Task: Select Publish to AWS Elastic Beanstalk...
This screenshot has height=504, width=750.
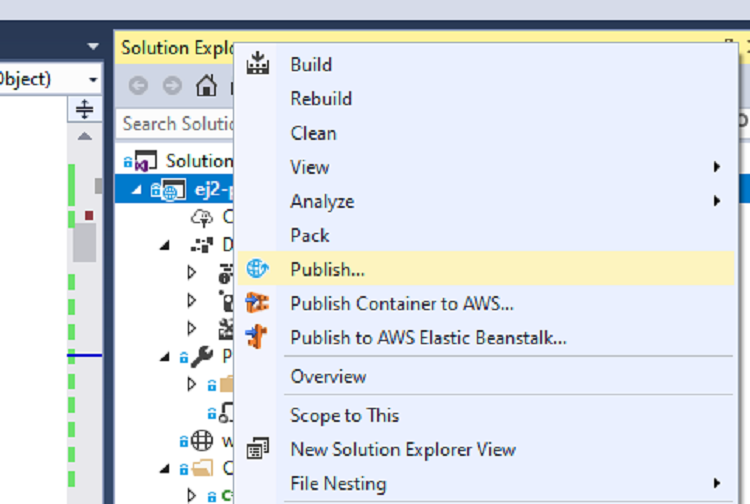Action: (x=485, y=338)
